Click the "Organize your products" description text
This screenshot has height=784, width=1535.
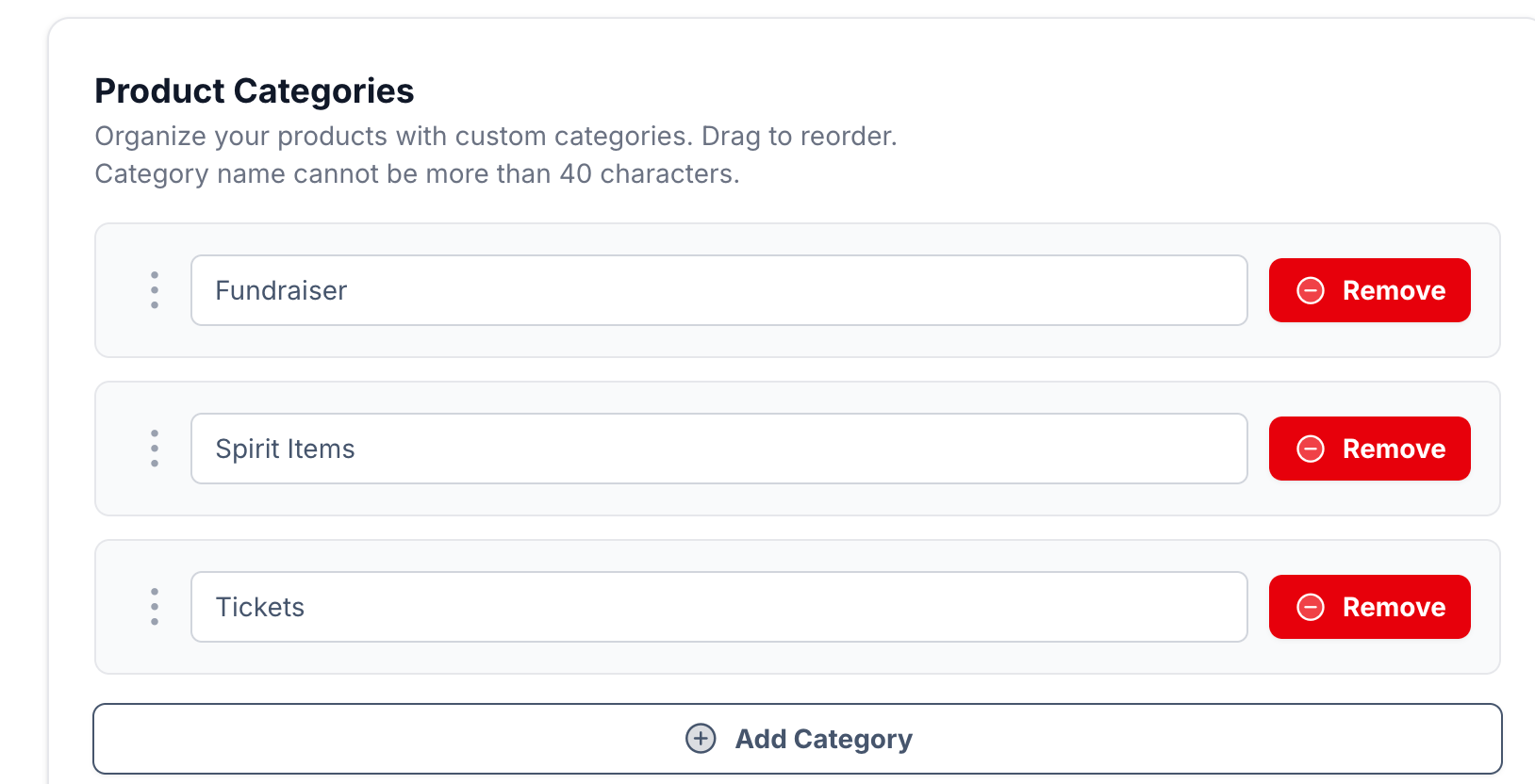496,137
